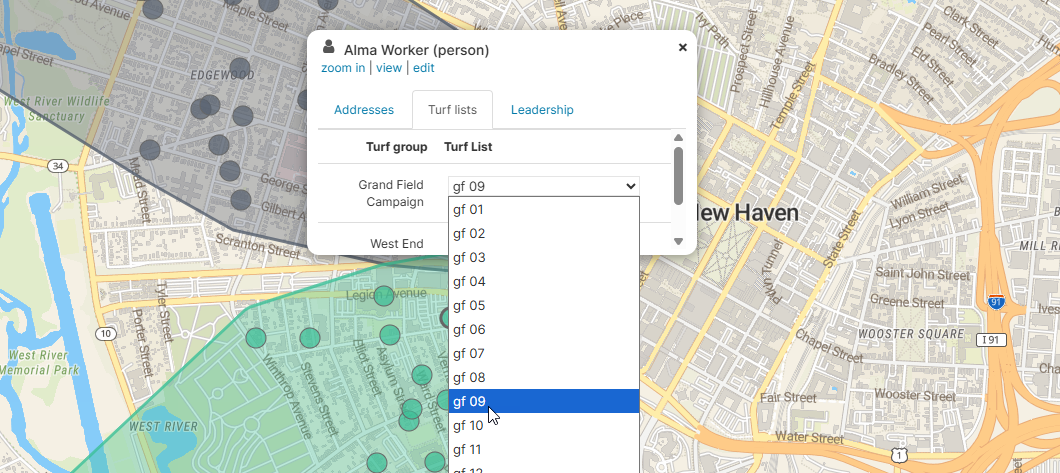Screen dimensions: 1060x473
Task: Click the I 91 highway label
Action: click(992, 340)
